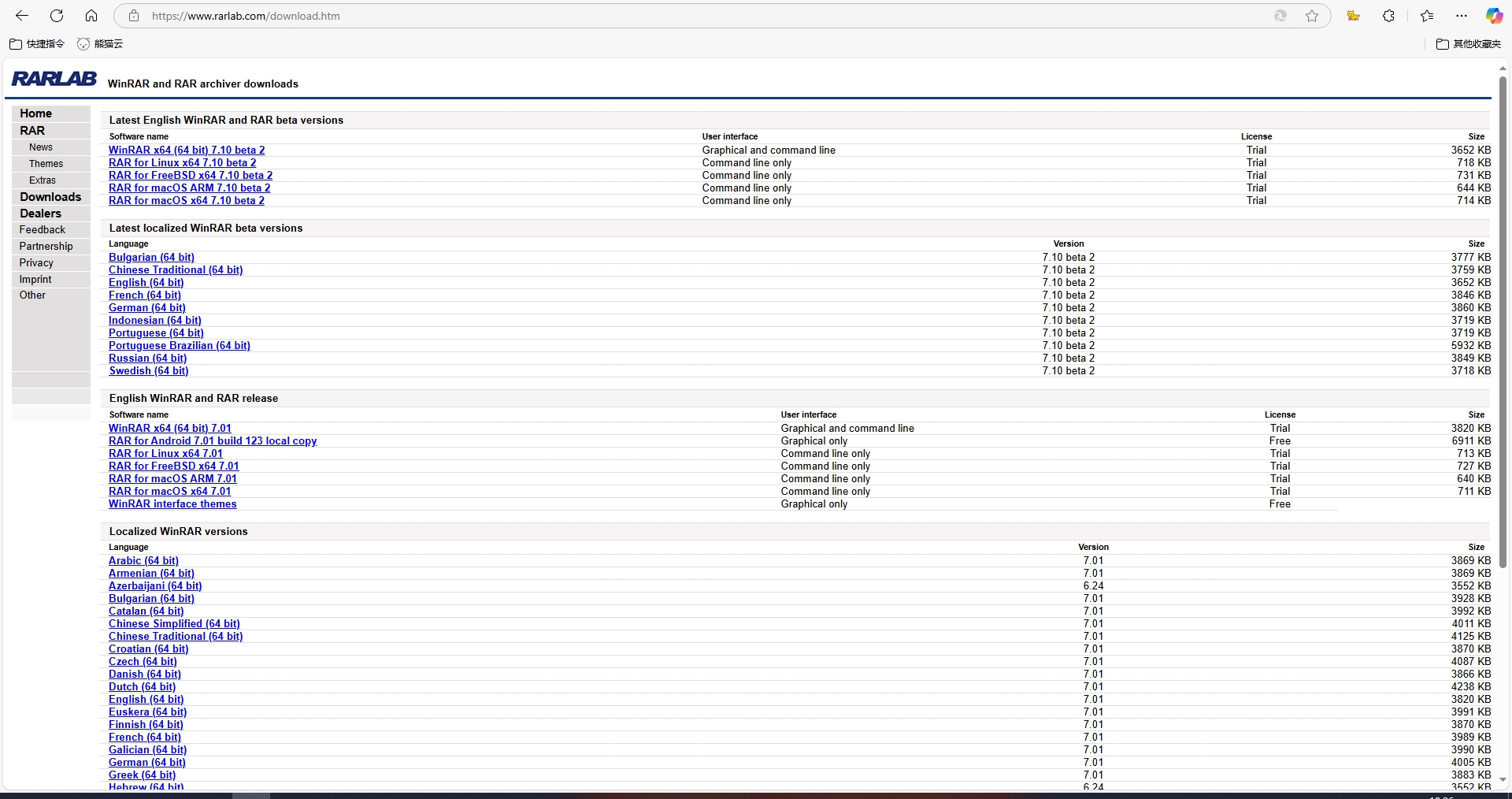
Task: Open RAR in the sidebar menu
Action: click(x=32, y=131)
